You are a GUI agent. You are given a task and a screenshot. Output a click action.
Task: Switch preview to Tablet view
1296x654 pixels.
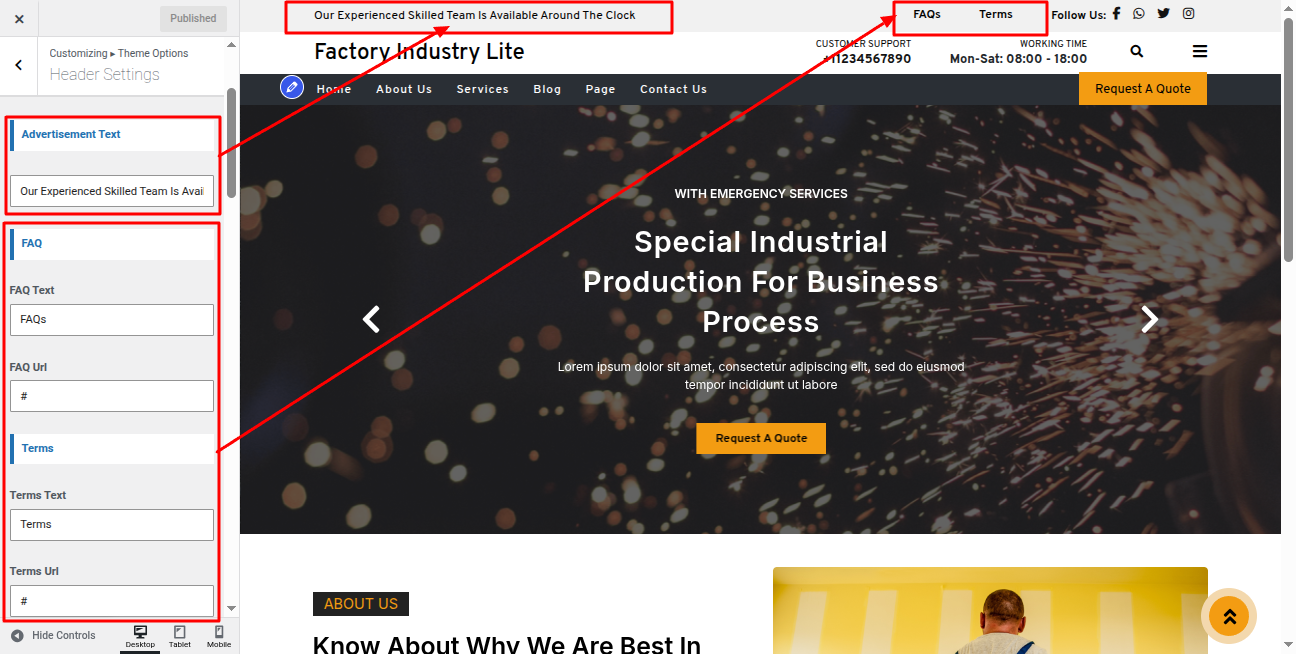[x=180, y=637]
